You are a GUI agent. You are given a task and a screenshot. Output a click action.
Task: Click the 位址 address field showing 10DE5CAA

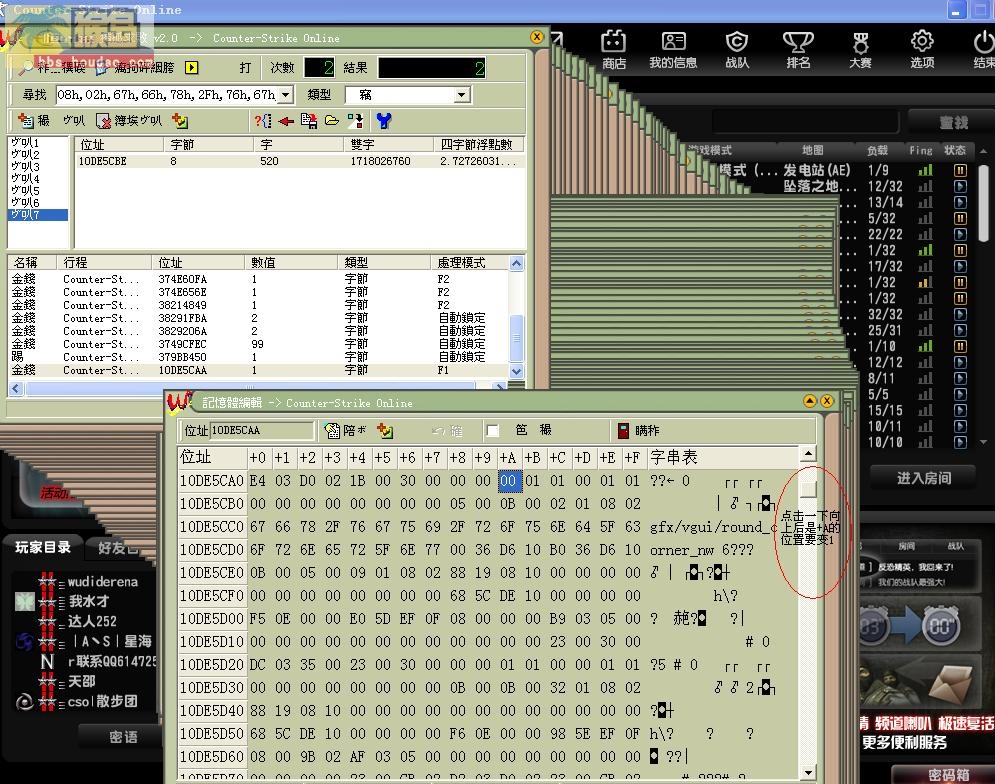click(261, 430)
